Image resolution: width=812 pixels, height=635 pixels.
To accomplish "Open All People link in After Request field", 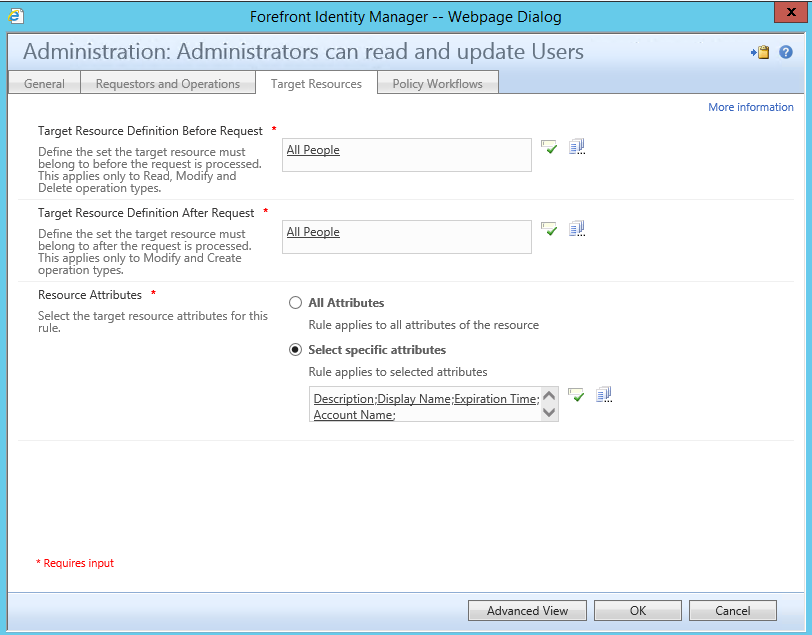I will click(313, 232).
